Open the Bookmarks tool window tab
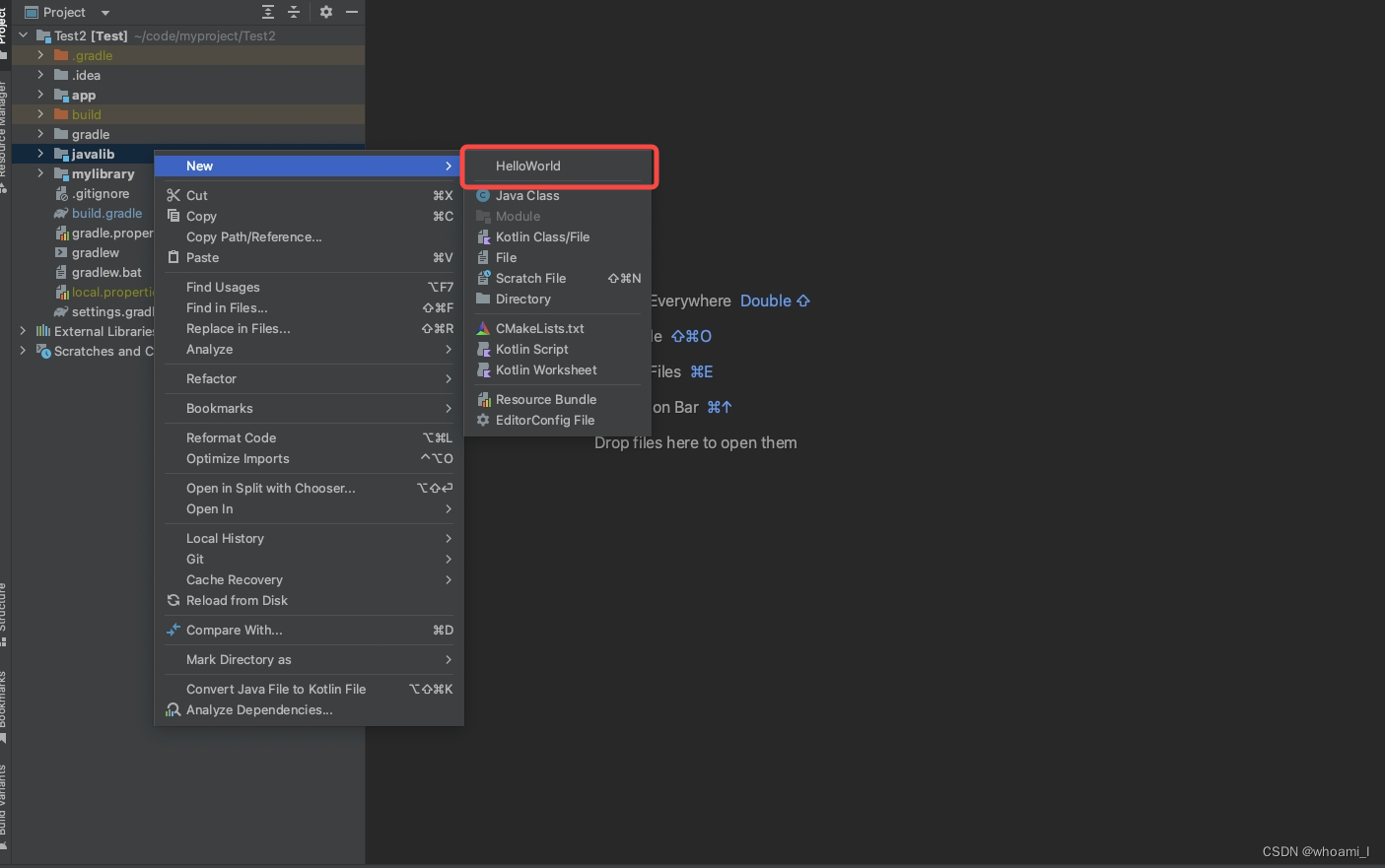 click(x=4, y=706)
